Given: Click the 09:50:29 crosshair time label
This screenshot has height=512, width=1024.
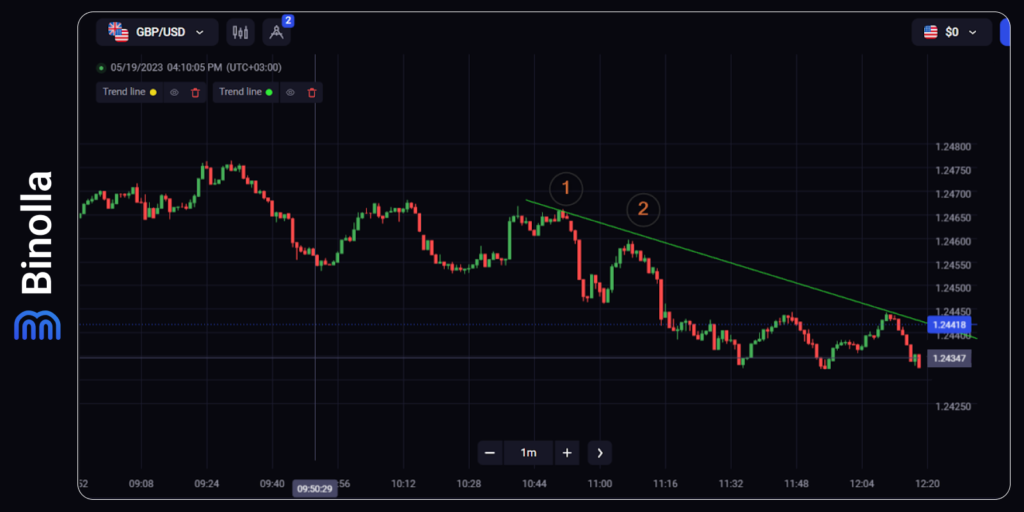Looking at the screenshot, I should point(315,488).
